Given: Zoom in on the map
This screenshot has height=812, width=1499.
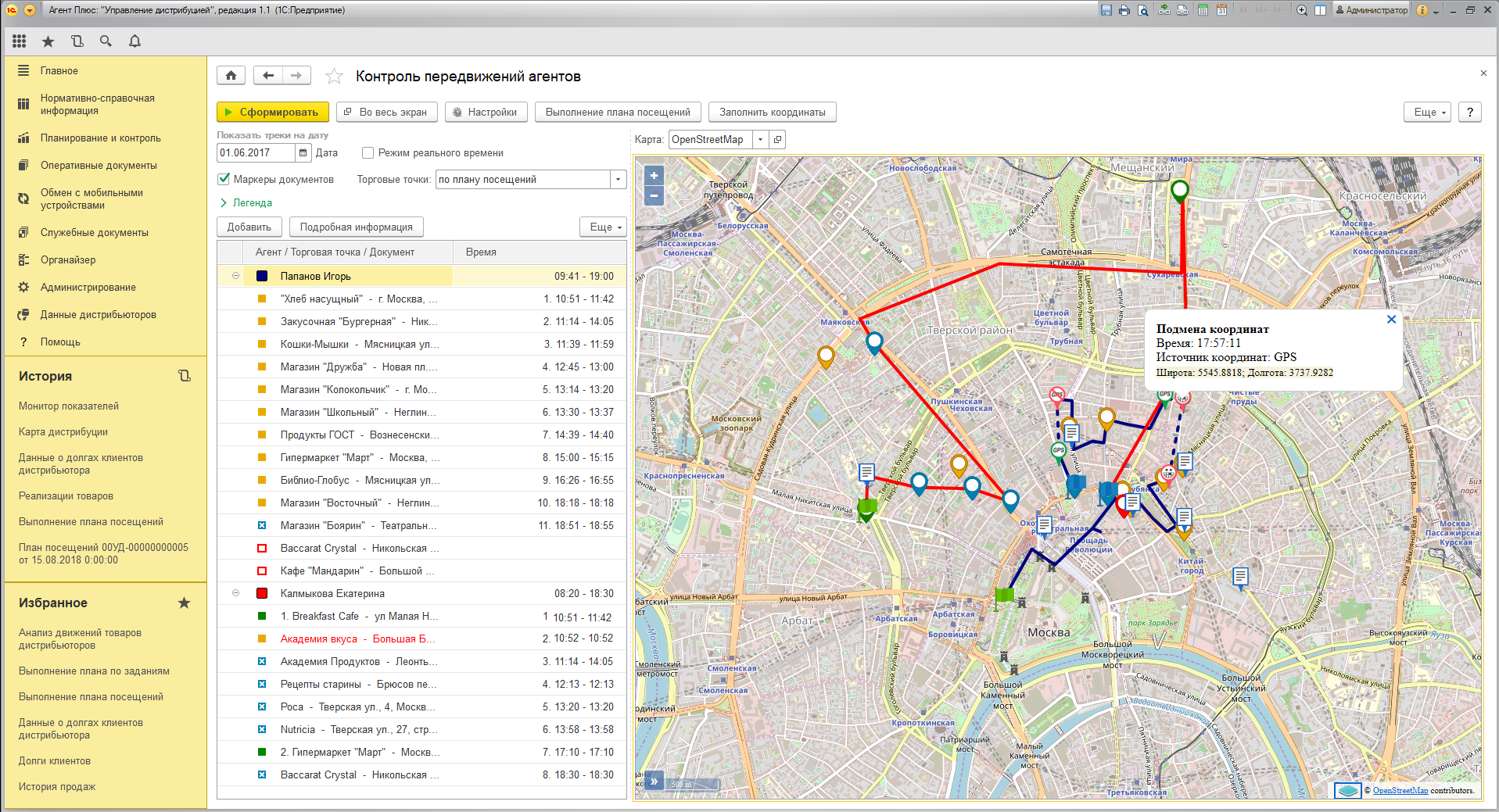Looking at the screenshot, I should [654, 176].
